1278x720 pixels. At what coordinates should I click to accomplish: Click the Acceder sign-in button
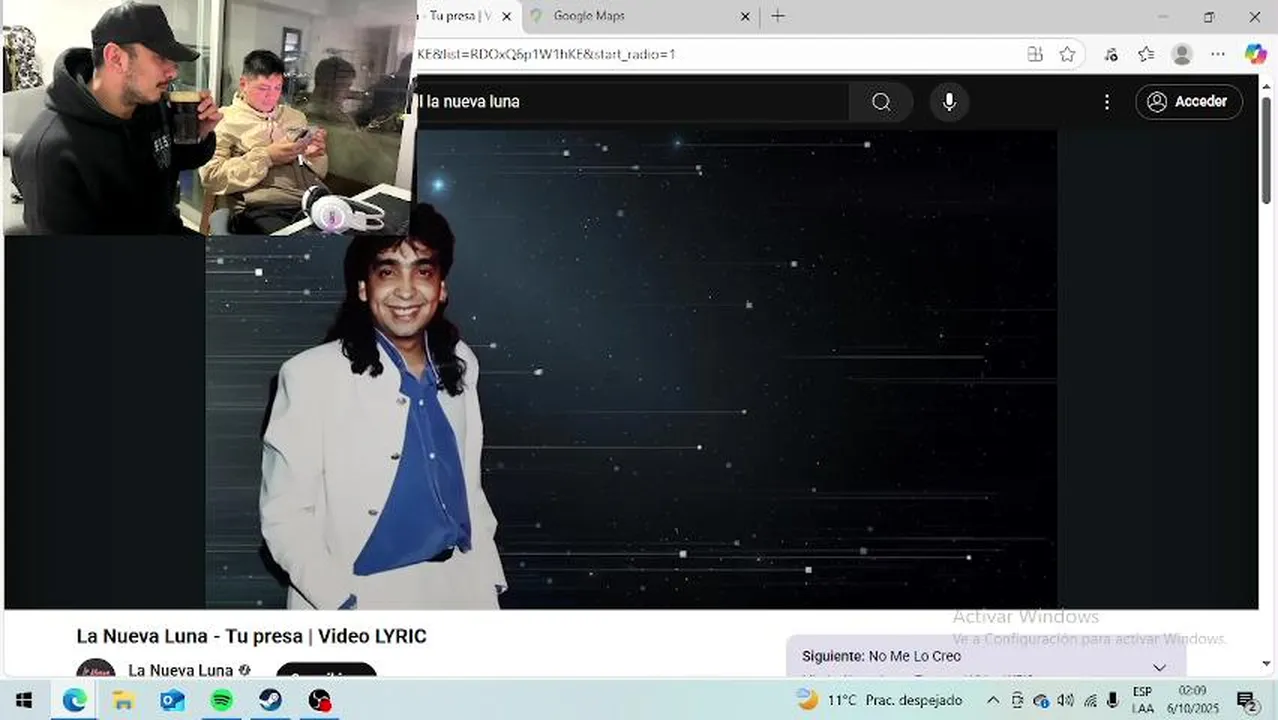1189,102
